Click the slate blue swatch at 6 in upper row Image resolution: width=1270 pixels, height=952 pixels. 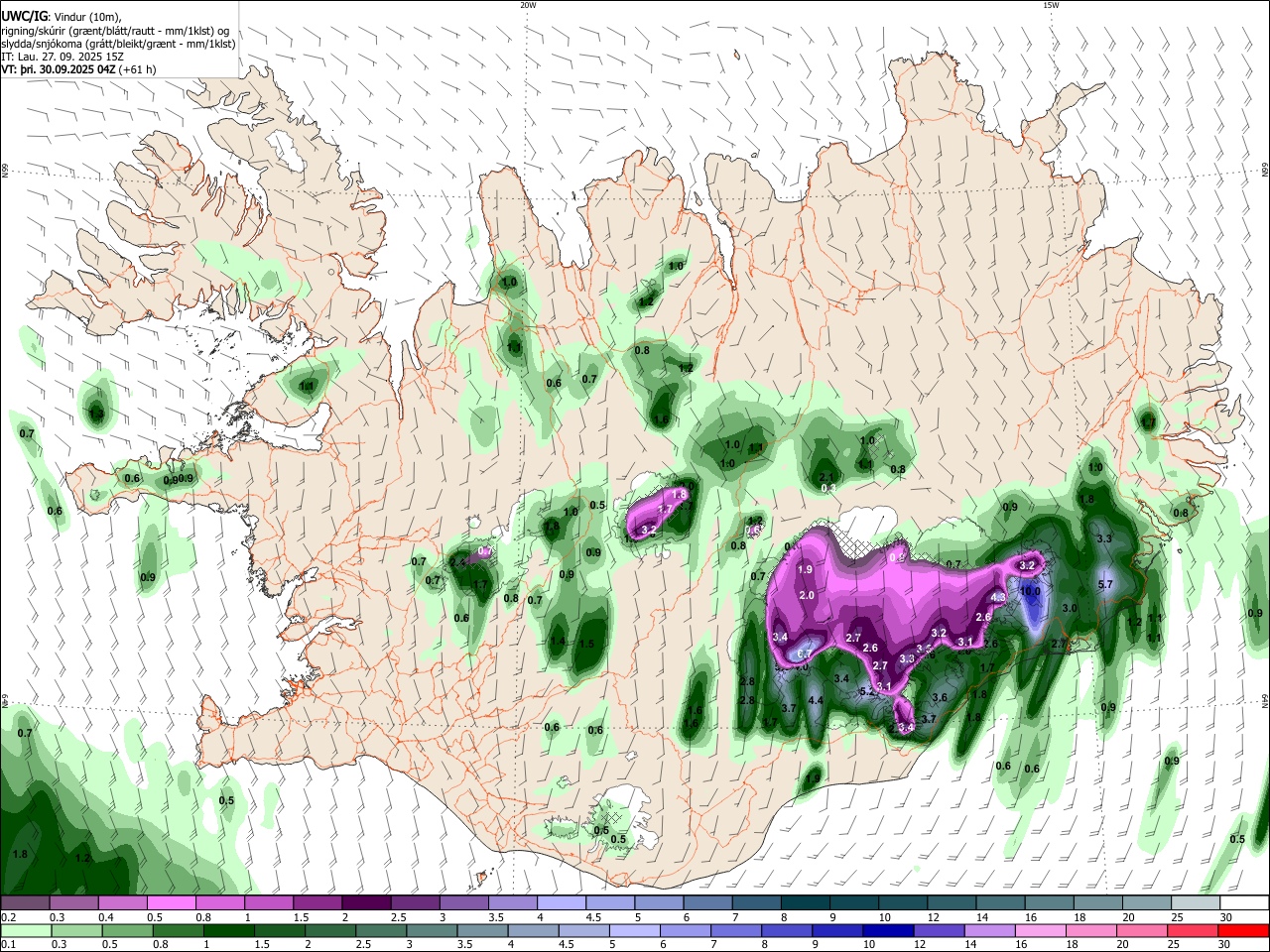tap(707, 903)
